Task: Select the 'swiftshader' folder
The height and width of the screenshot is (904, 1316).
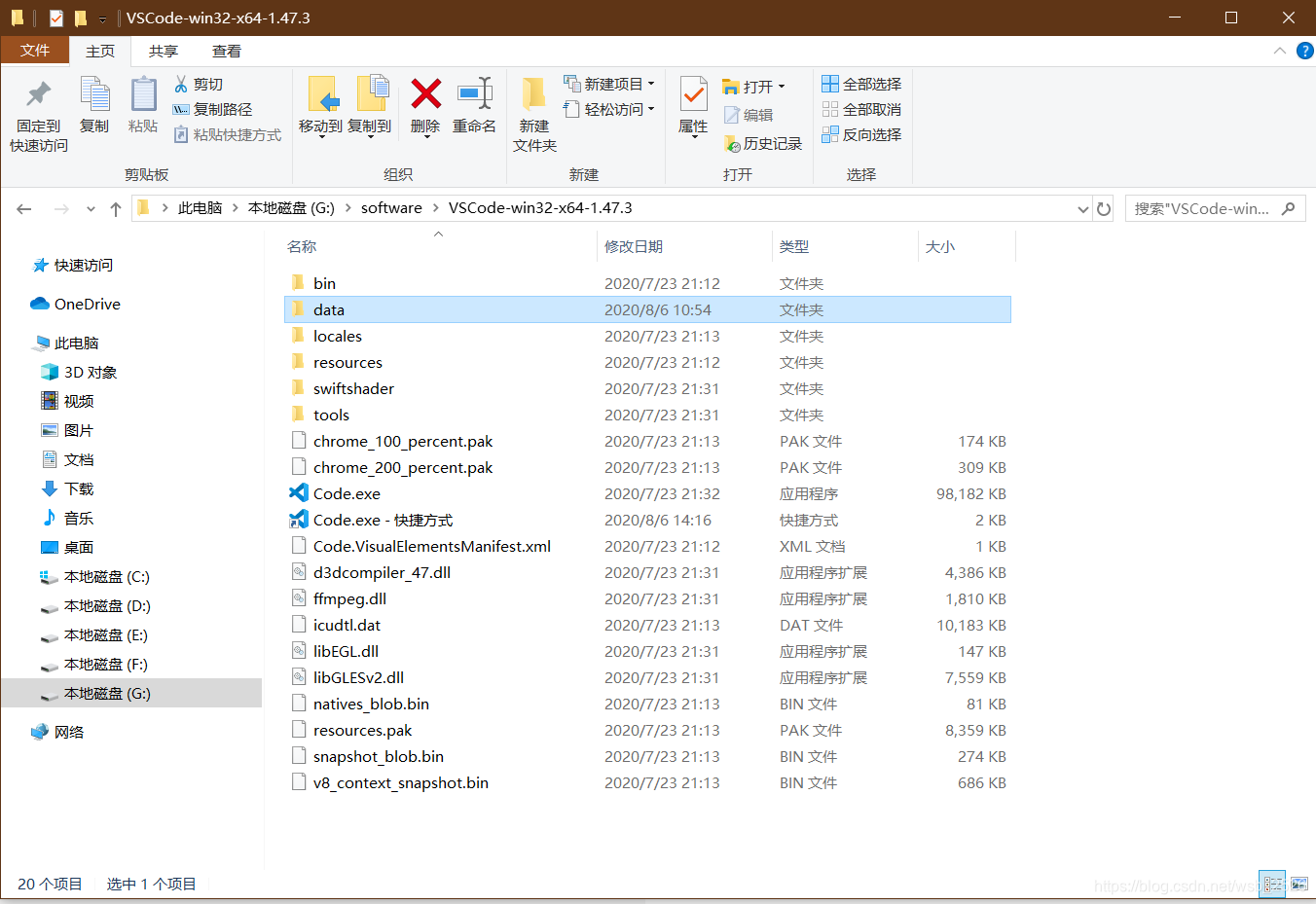Action: click(353, 388)
